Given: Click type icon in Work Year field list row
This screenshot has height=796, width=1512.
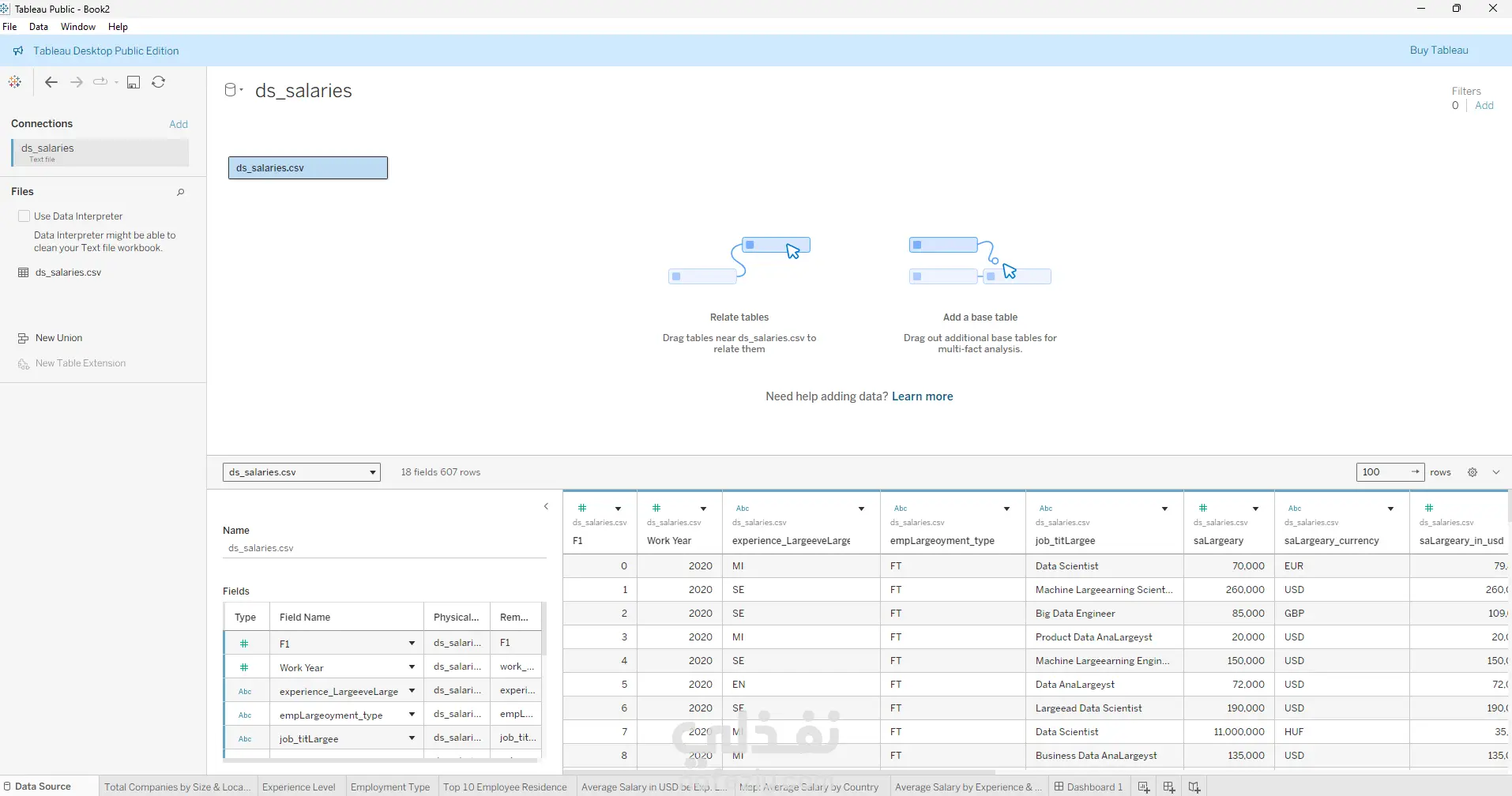Looking at the screenshot, I should tap(245, 667).
